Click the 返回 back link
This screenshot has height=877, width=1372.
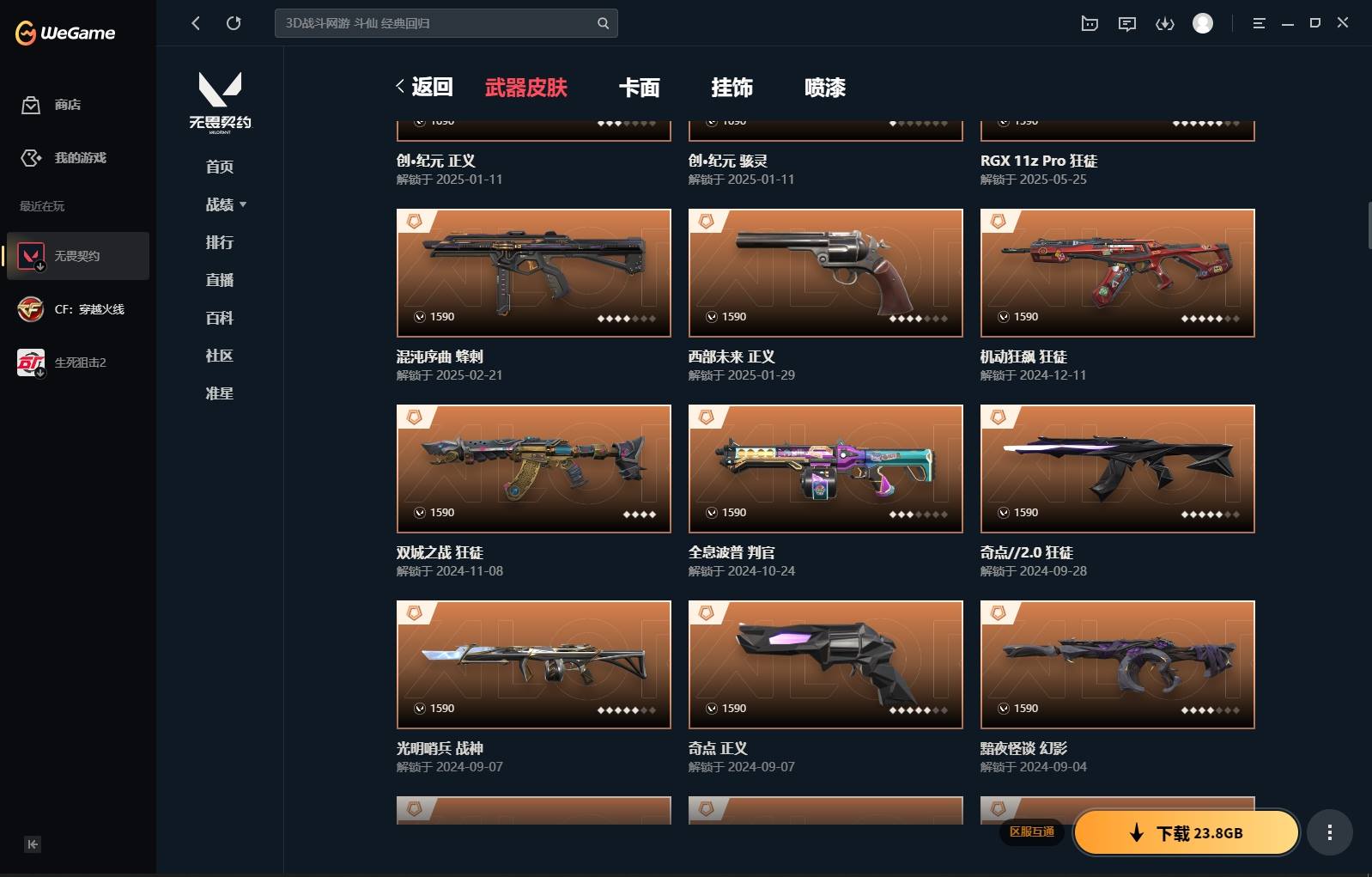(424, 87)
